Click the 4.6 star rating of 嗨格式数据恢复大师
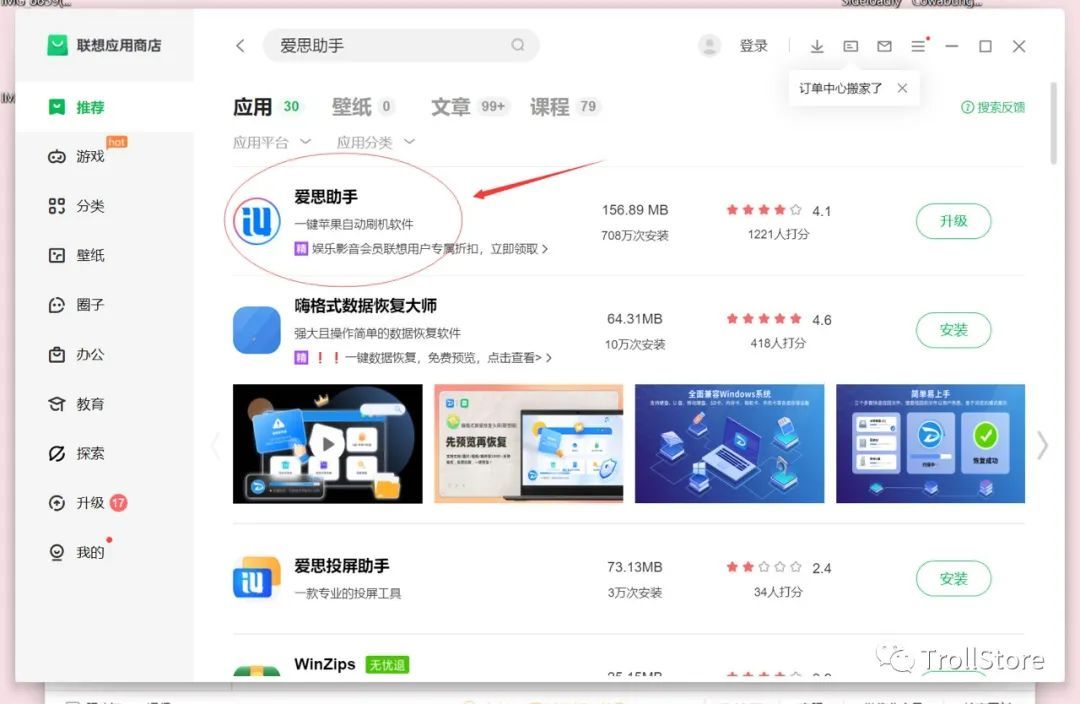The height and width of the screenshot is (704, 1080). [x=778, y=319]
